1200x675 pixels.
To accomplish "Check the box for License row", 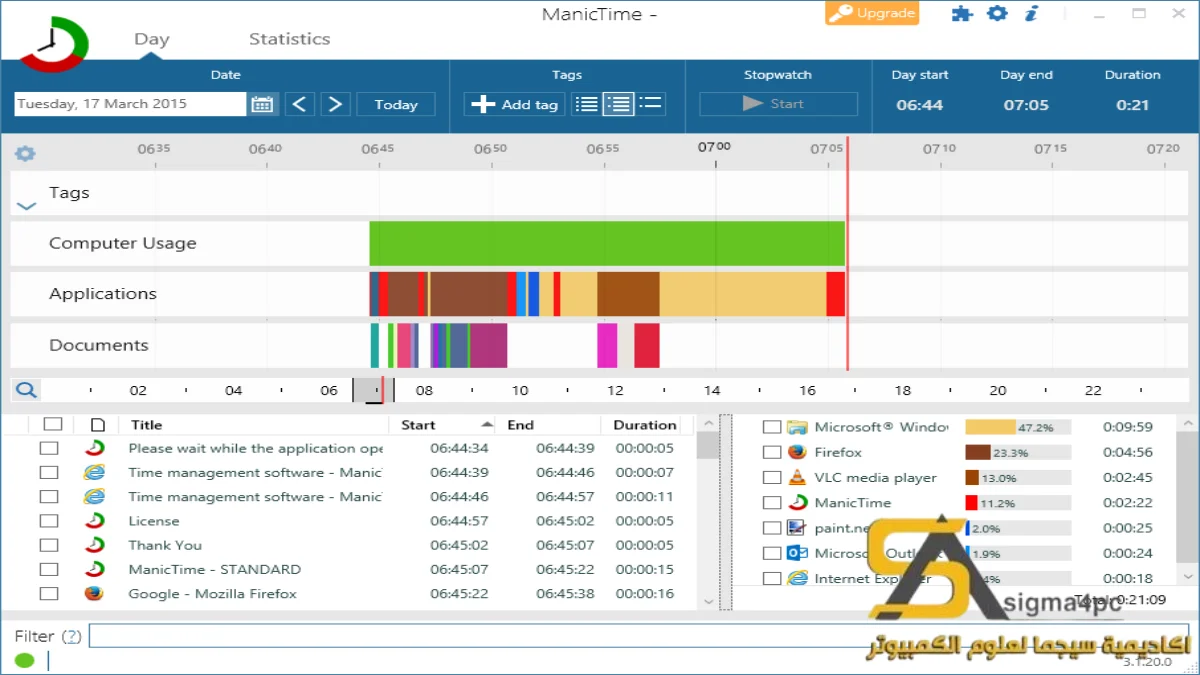I will [x=49, y=521].
